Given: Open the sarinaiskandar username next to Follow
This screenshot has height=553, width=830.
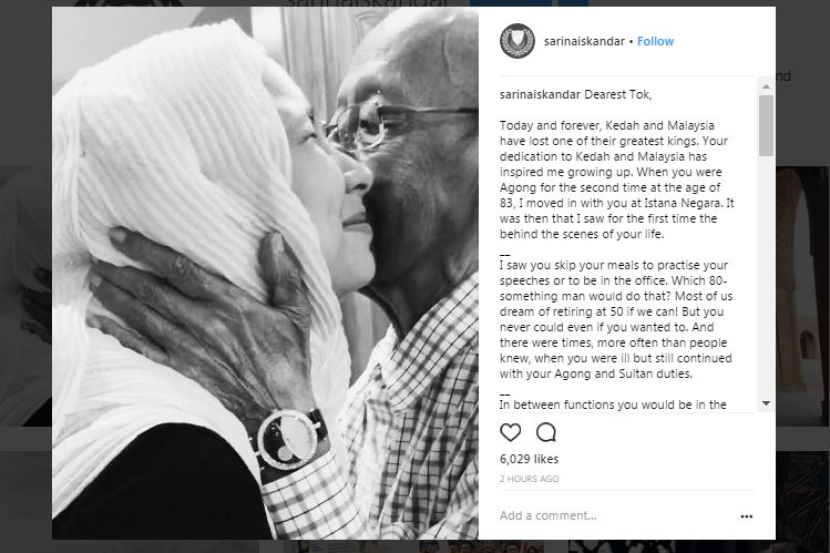Looking at the screenshot, I should point(584,41).
